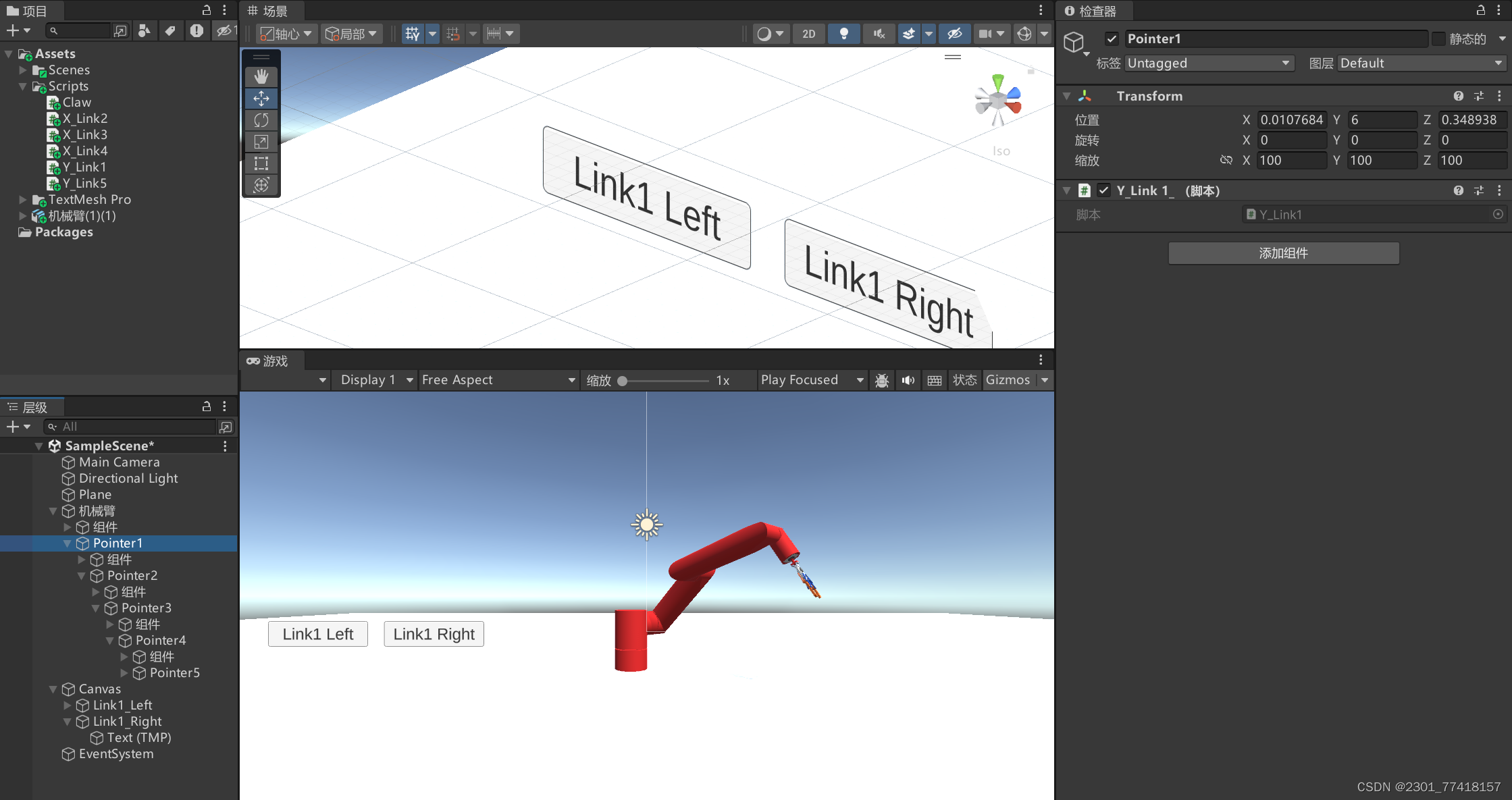
Task: Click the game view bug debug icon
Action: click(881, 380)
